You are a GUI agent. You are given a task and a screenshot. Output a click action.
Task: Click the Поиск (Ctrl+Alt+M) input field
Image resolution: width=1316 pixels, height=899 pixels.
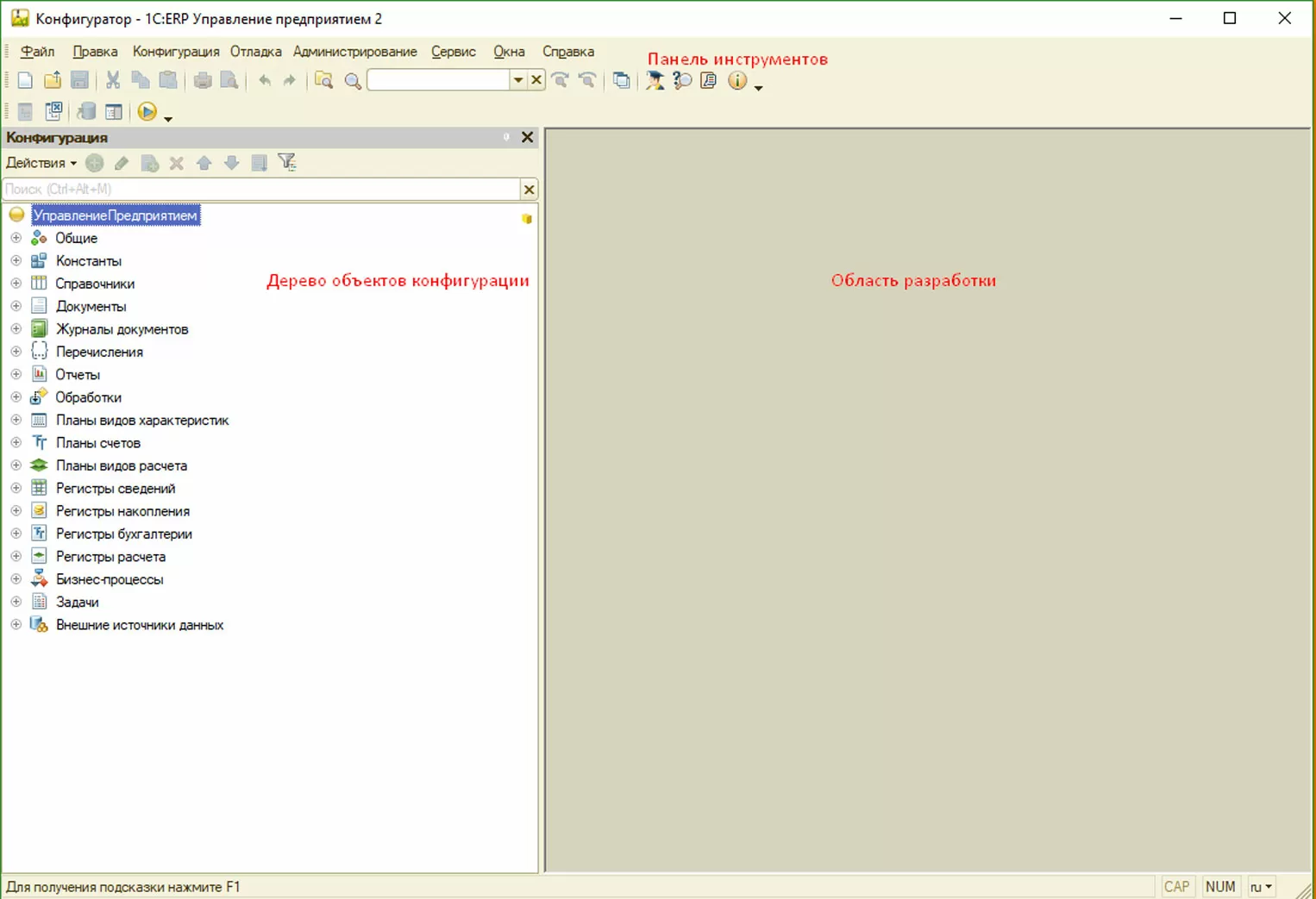259,190
